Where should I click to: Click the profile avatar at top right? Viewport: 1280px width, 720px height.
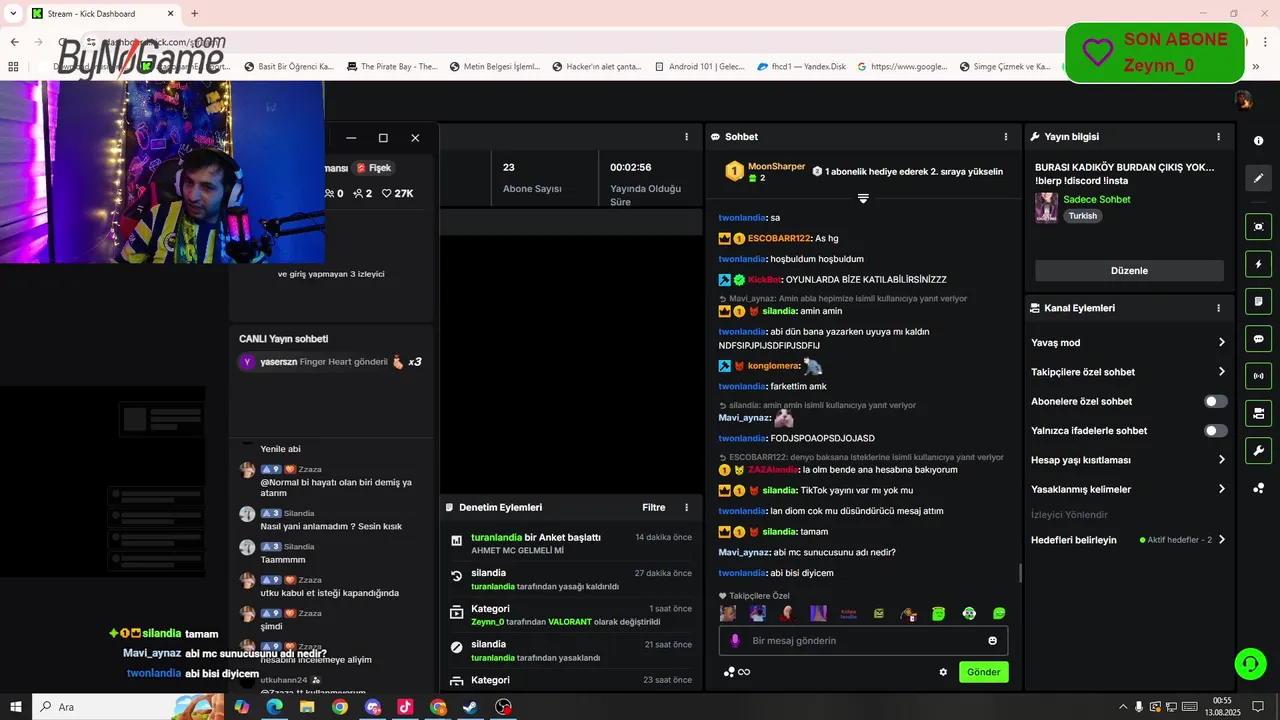(x=1243, y=99)
